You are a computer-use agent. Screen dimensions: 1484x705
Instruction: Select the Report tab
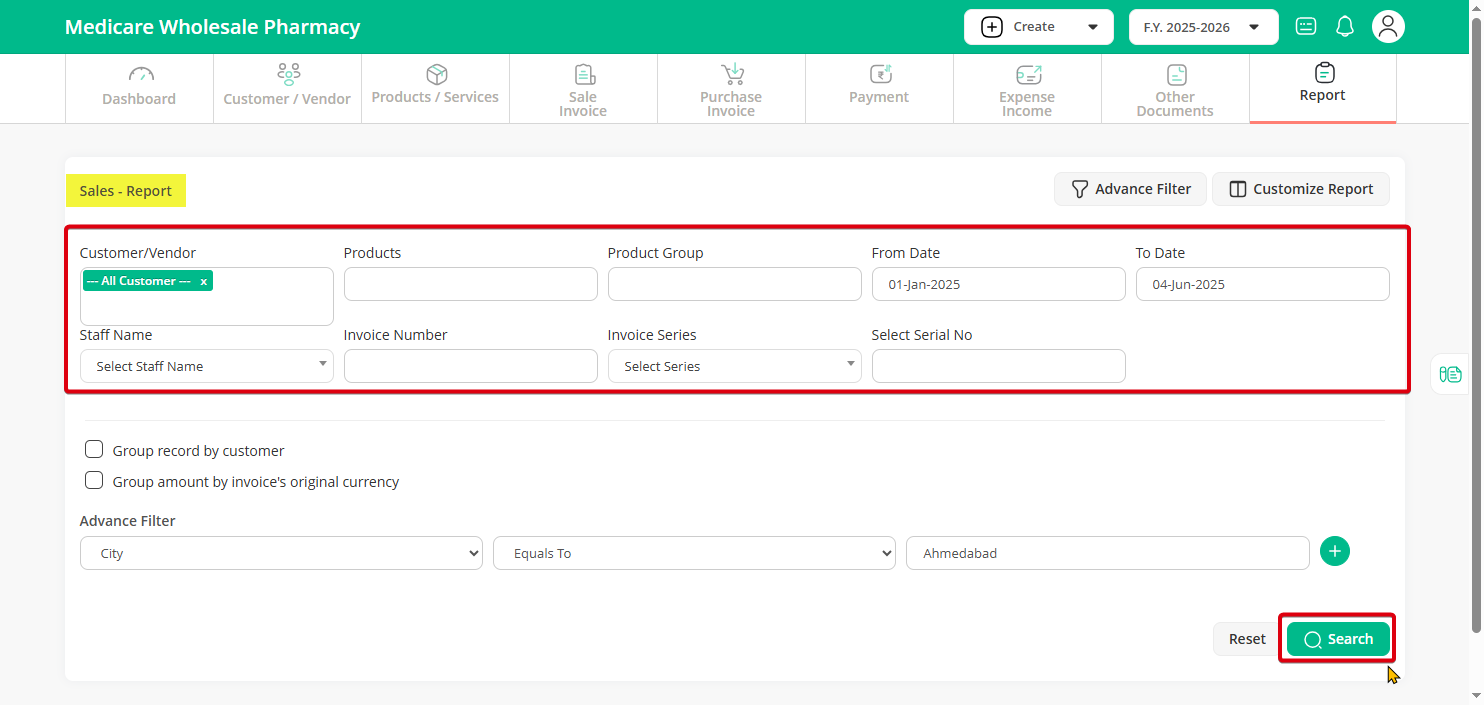[1323, 88]
